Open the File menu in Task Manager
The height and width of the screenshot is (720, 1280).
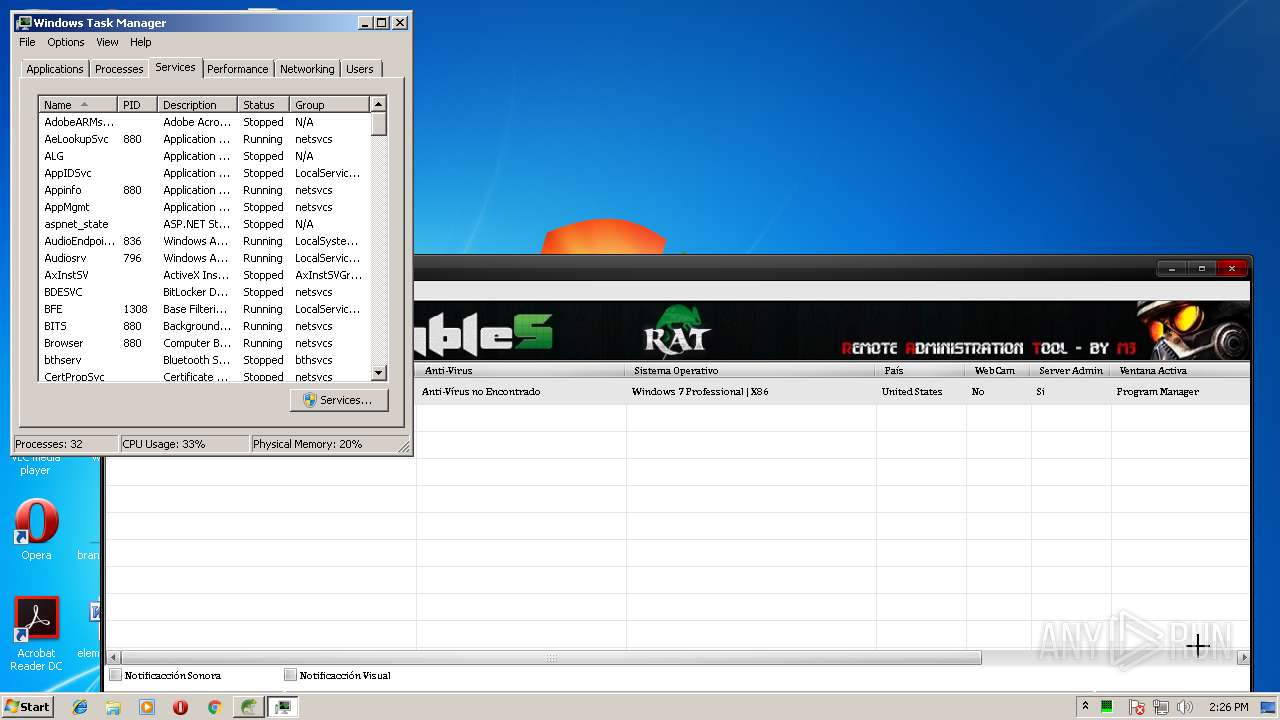tap(27, 42)
